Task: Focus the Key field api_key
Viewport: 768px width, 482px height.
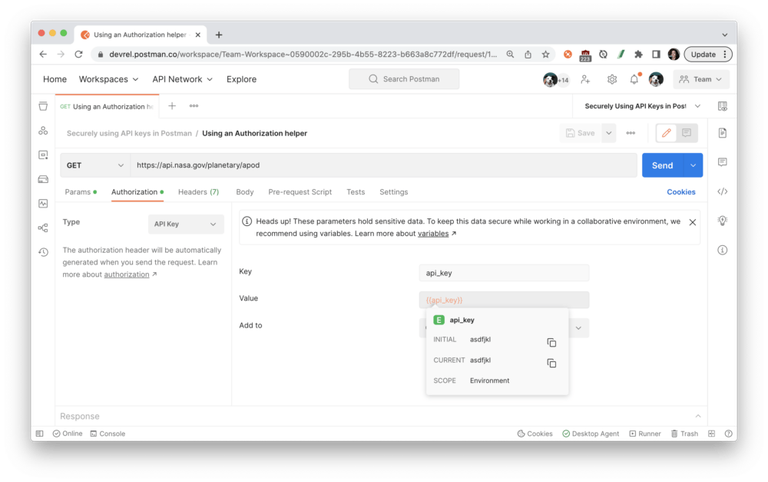Action: click(x=504, y=273)
